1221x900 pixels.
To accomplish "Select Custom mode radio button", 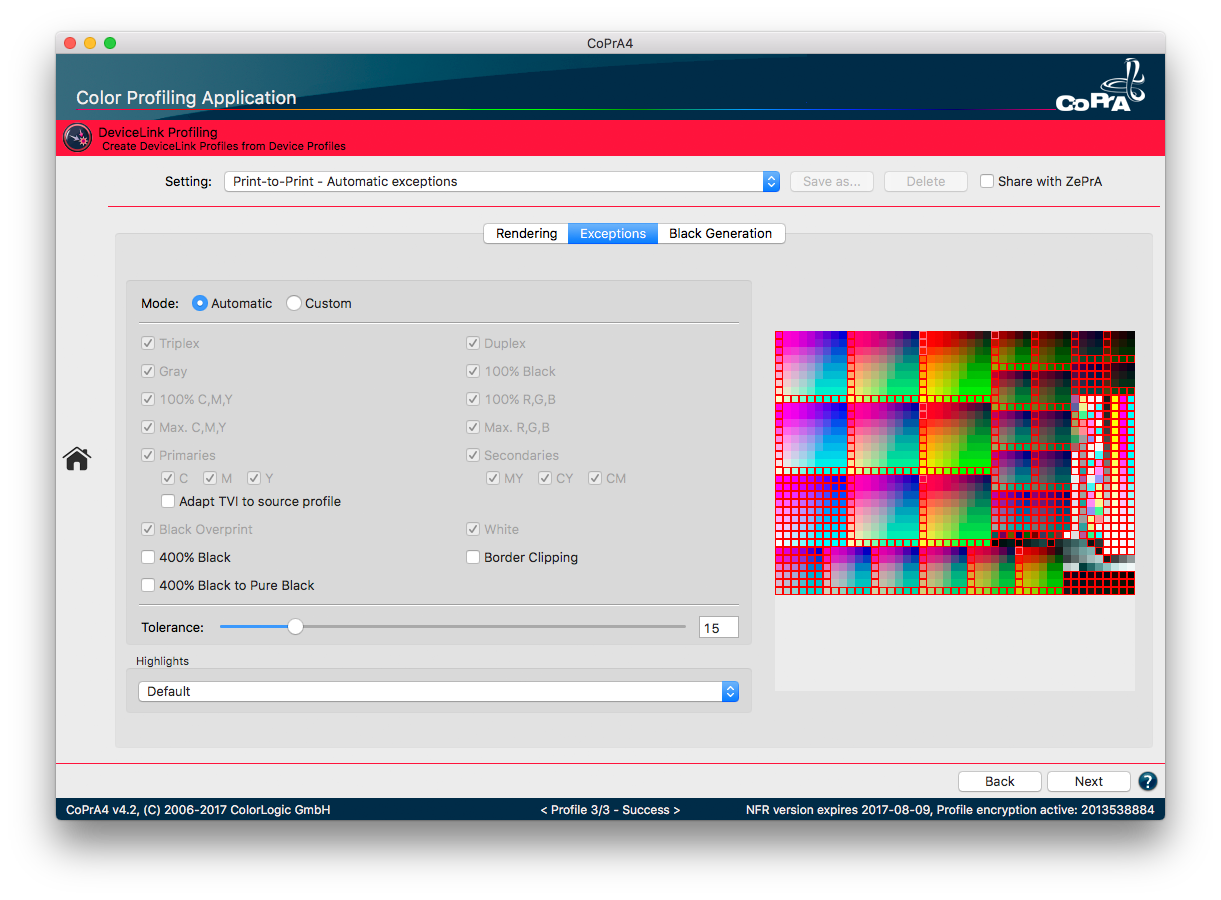I will point(294,303).
